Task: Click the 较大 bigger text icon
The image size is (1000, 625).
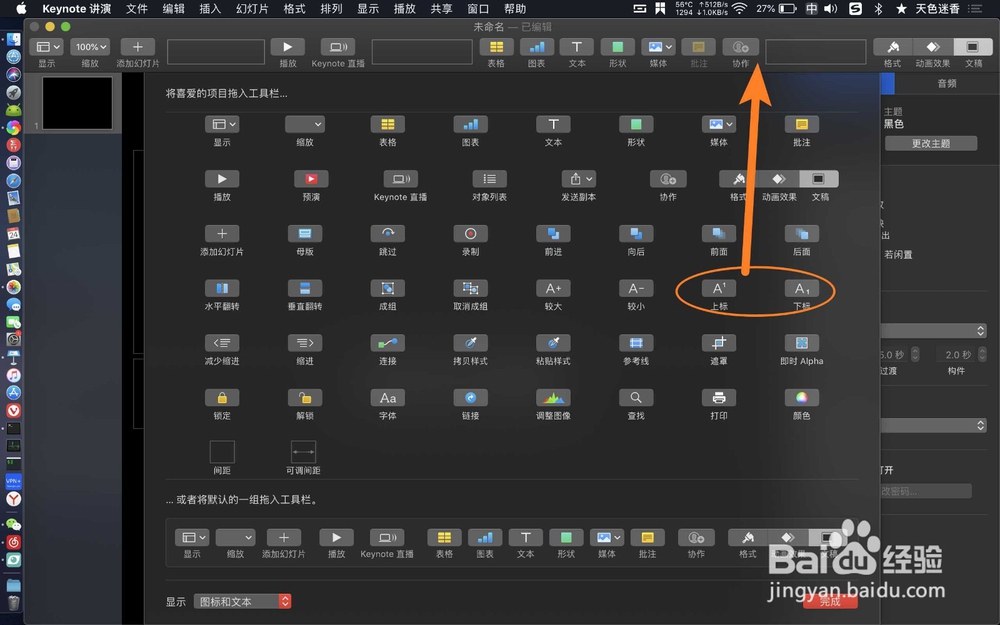Action: tap(554, 288)
